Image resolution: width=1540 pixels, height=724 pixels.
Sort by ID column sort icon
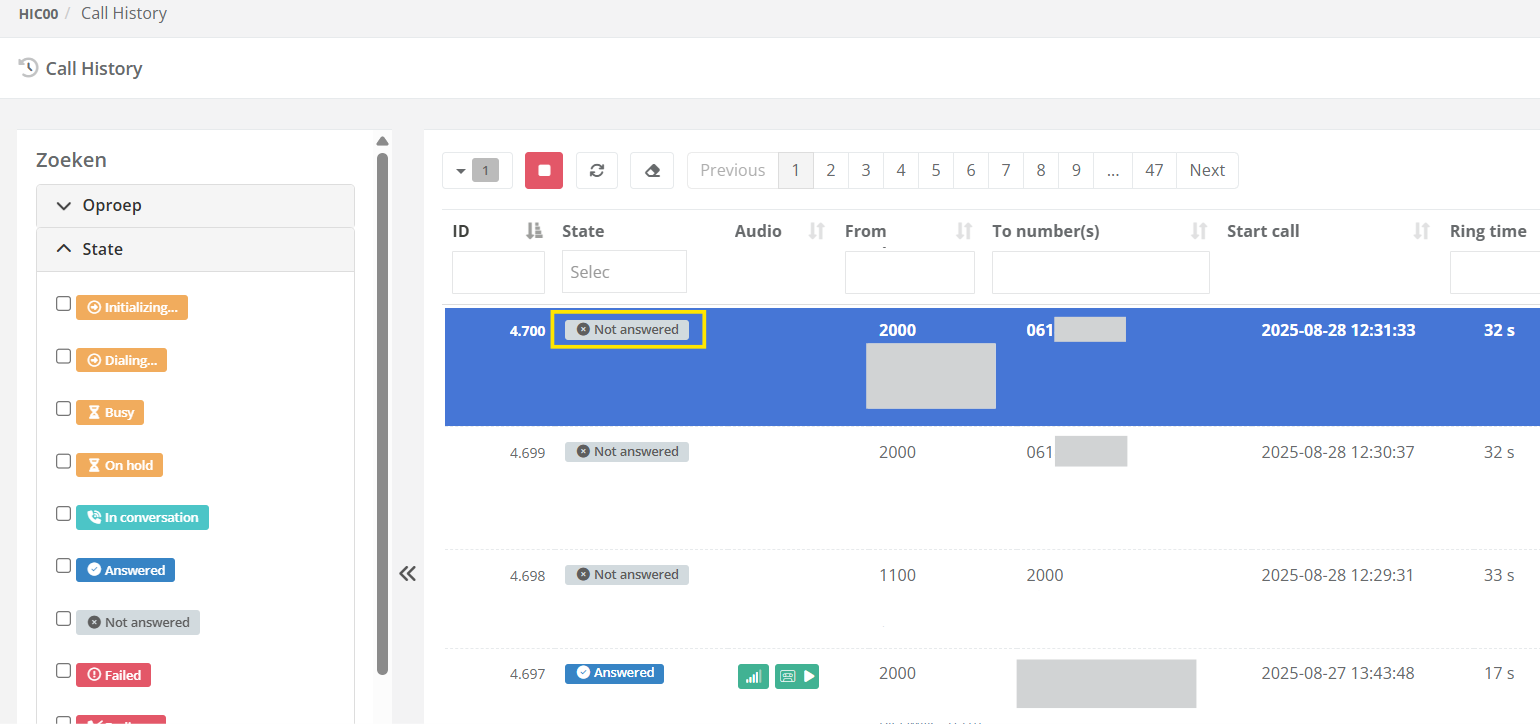point(534,231)
